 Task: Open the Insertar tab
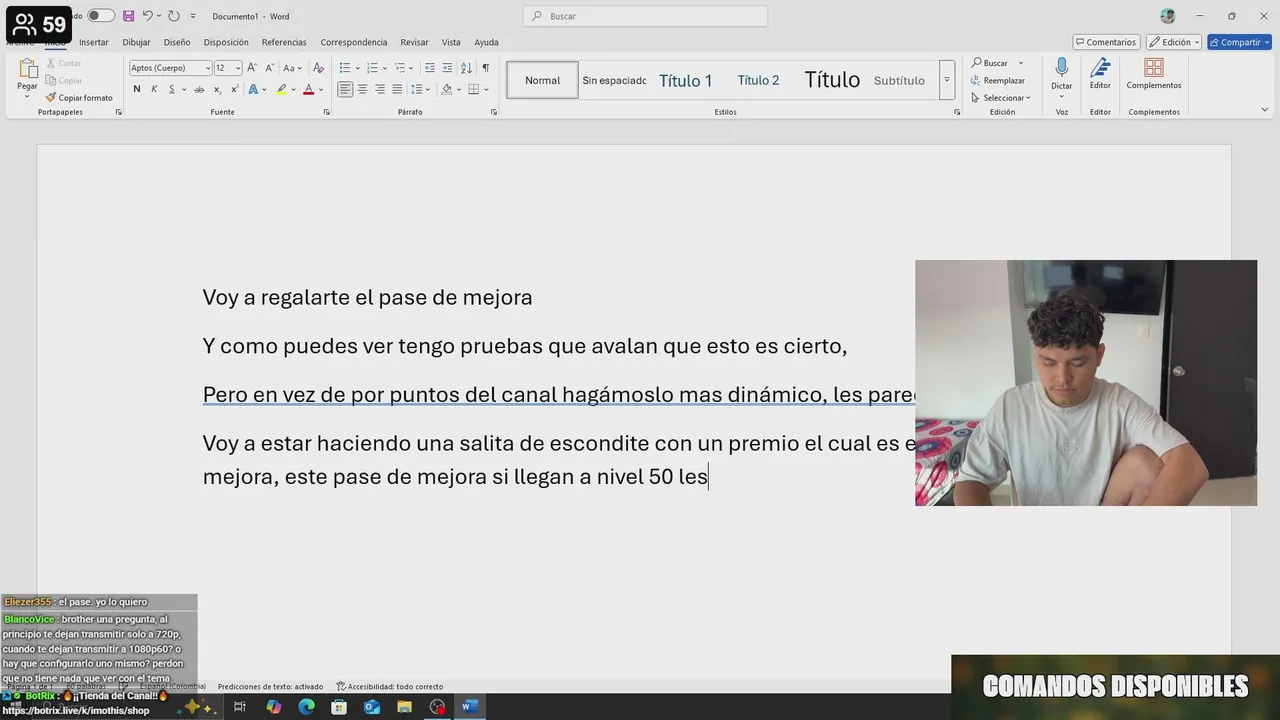(94, 42)
